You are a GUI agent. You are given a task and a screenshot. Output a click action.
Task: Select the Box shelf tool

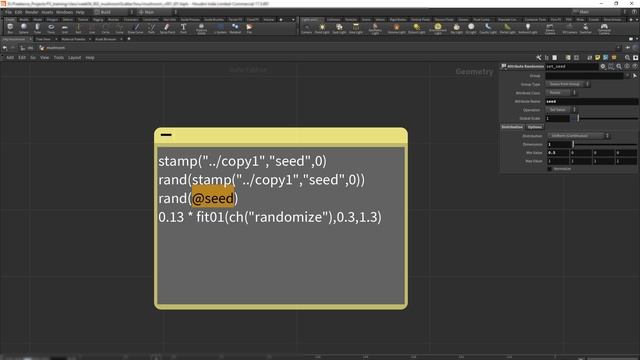click(10, 28)
